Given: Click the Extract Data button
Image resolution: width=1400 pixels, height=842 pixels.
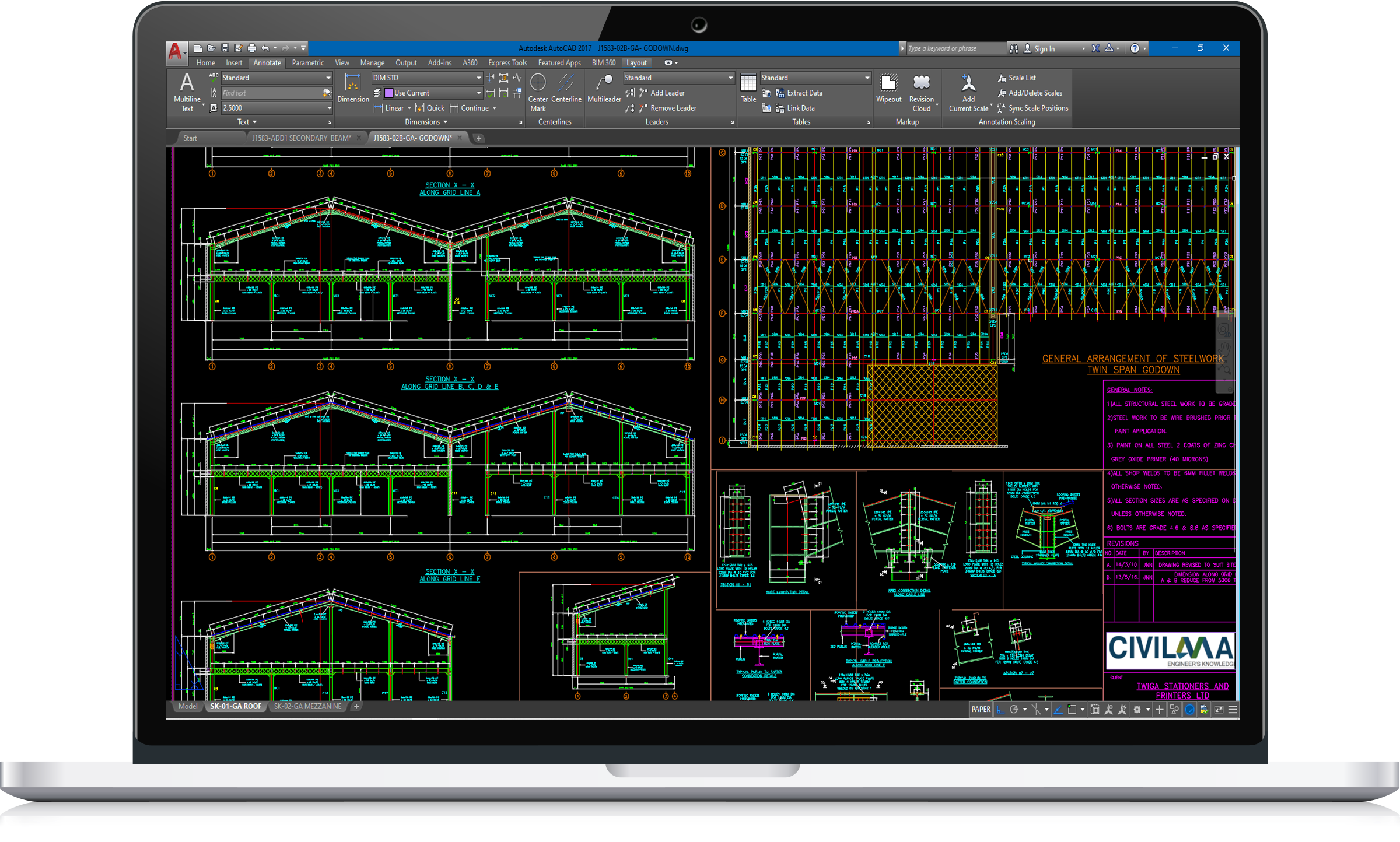Looking at the screenshot, I should pos(799,93).
